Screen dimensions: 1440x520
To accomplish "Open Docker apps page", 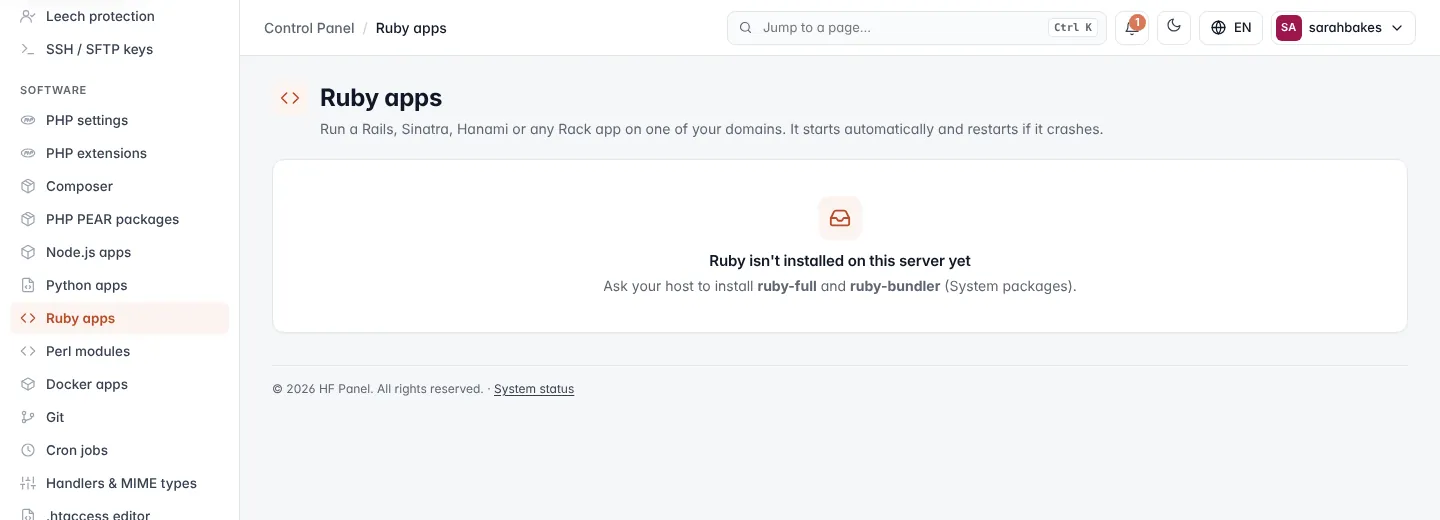I will click(x=87, y=384).
